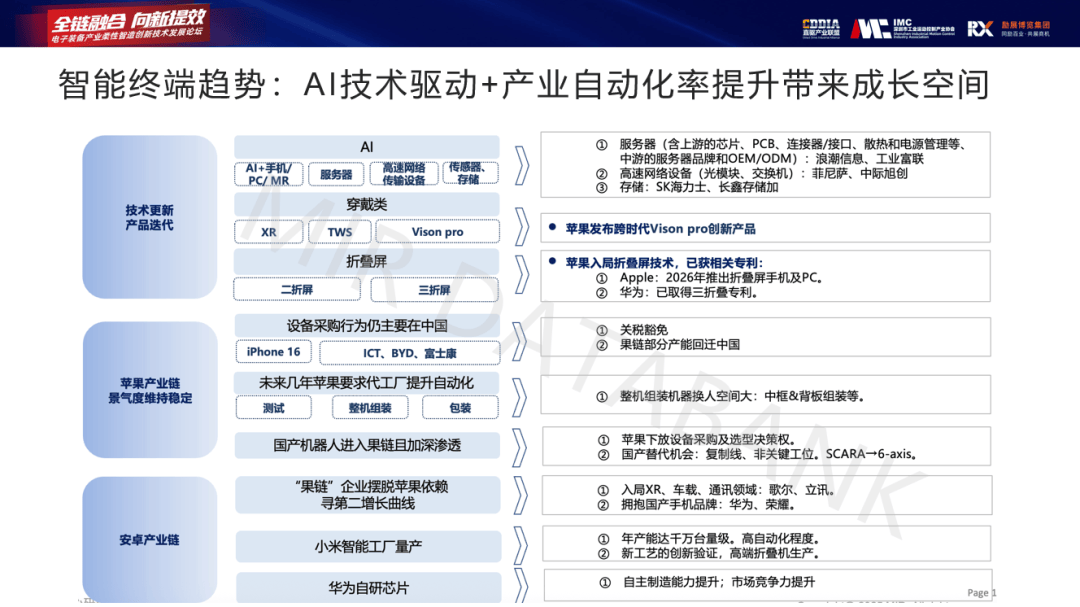The width and height of the screenshot is (1080, 607).
Task: Click the 服务器 dashed box under AI
Action: tap(336, 174)
